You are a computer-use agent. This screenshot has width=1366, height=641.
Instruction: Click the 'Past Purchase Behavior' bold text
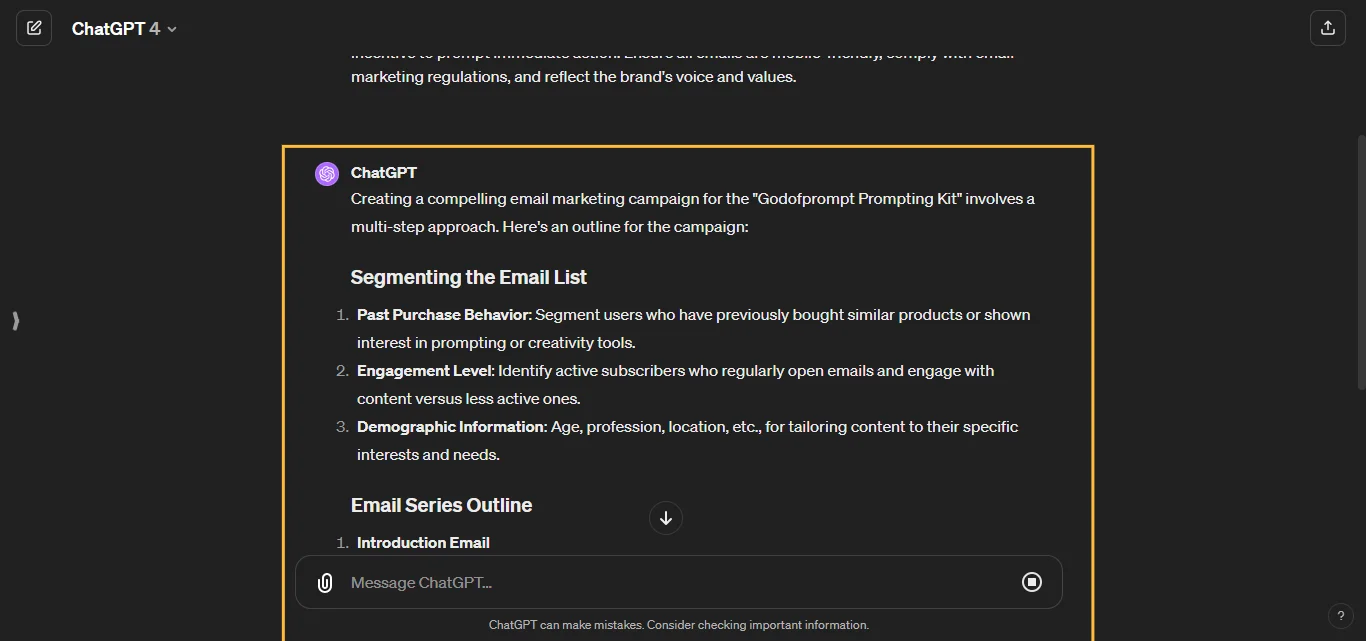[x=444, y=314]
